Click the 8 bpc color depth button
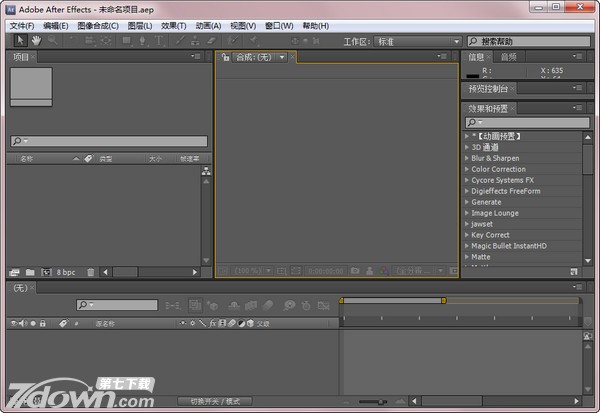 pyautogui.click(x=66, y=271)
